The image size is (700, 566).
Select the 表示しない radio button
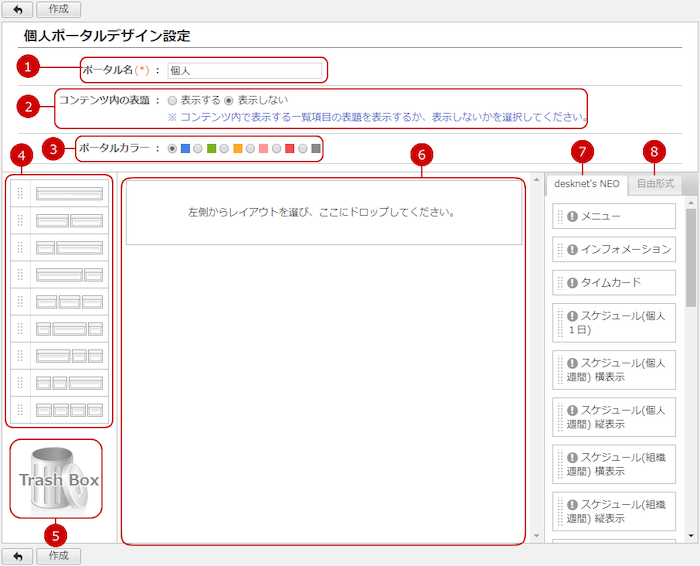pos(229,101)
